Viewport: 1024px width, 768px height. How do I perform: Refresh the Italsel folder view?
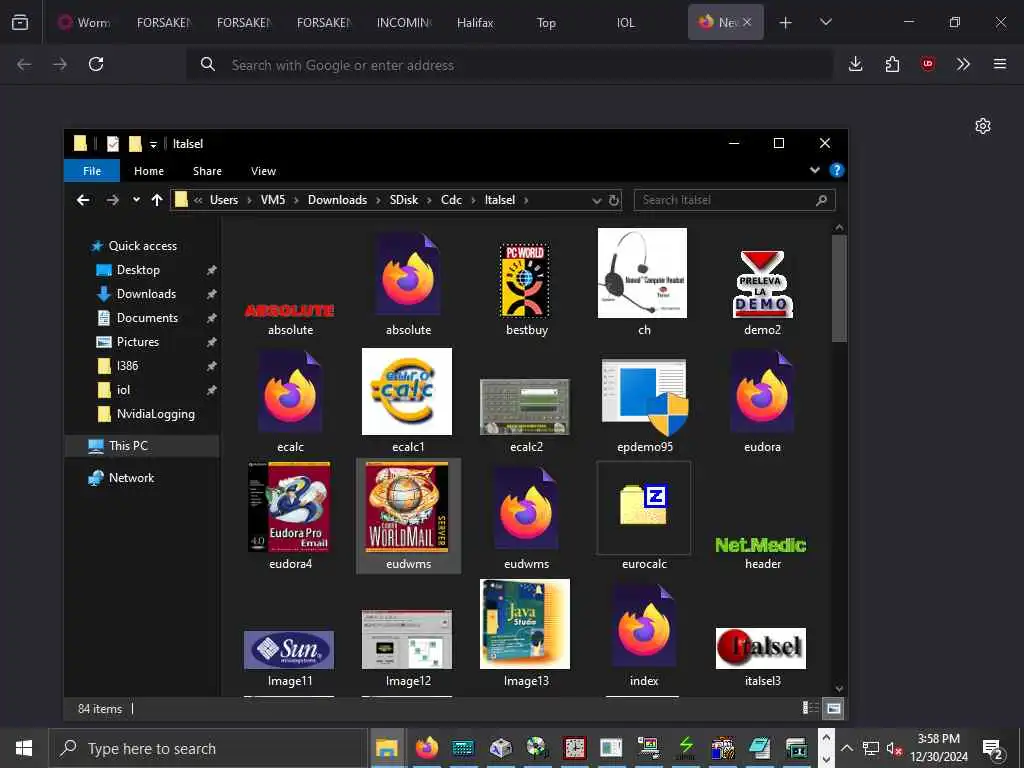coord(614,200)
